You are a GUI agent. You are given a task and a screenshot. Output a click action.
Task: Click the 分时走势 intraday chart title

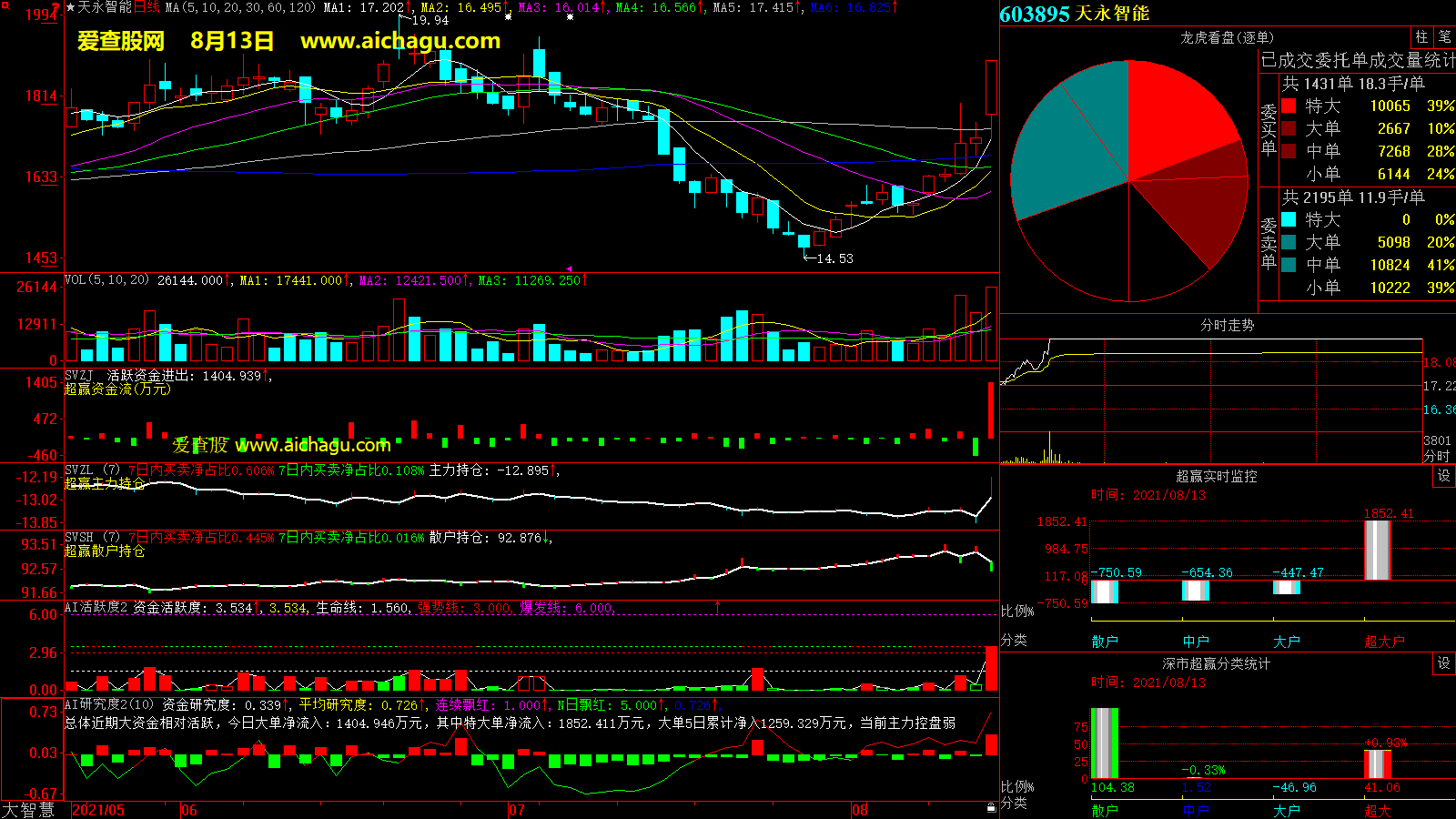[1227, 325]
